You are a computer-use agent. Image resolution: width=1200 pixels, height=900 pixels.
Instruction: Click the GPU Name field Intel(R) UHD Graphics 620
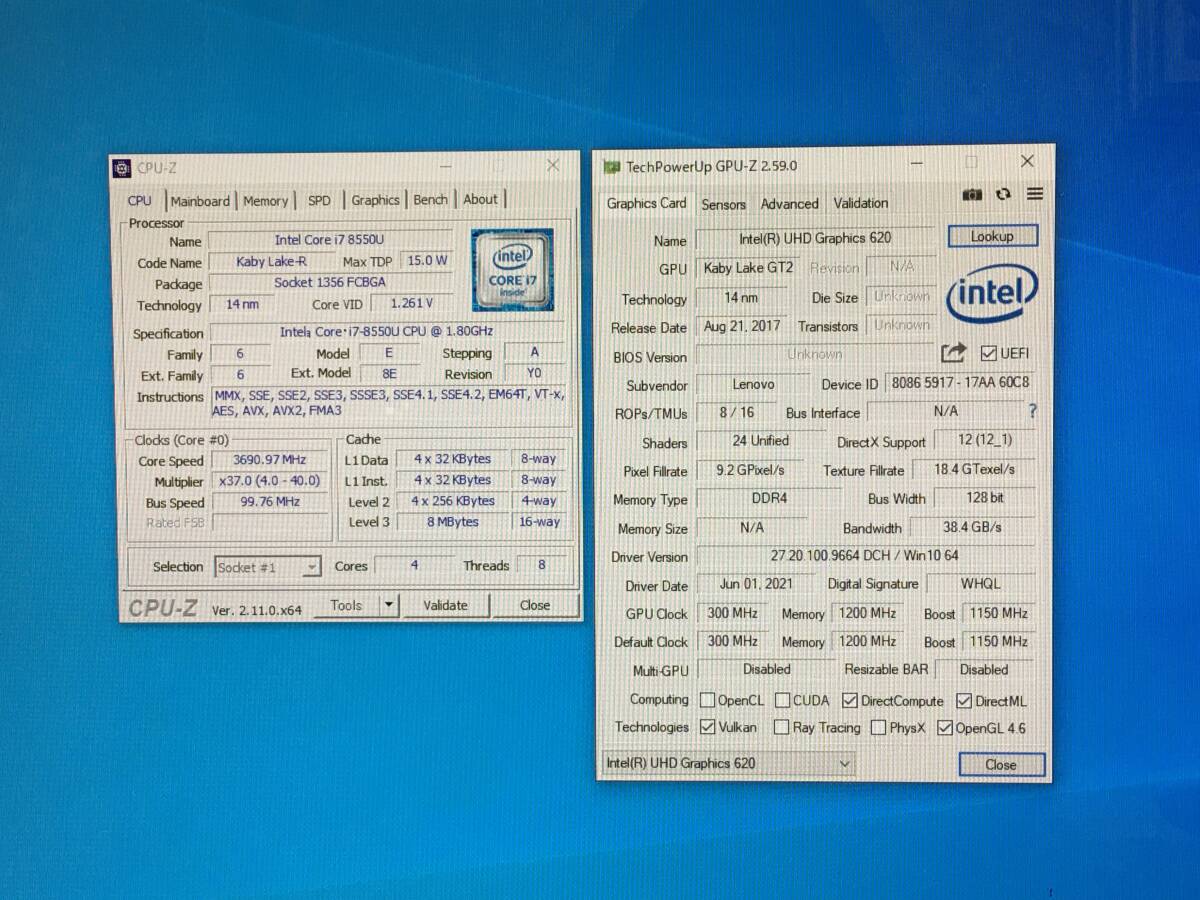(x=815, y=238)
